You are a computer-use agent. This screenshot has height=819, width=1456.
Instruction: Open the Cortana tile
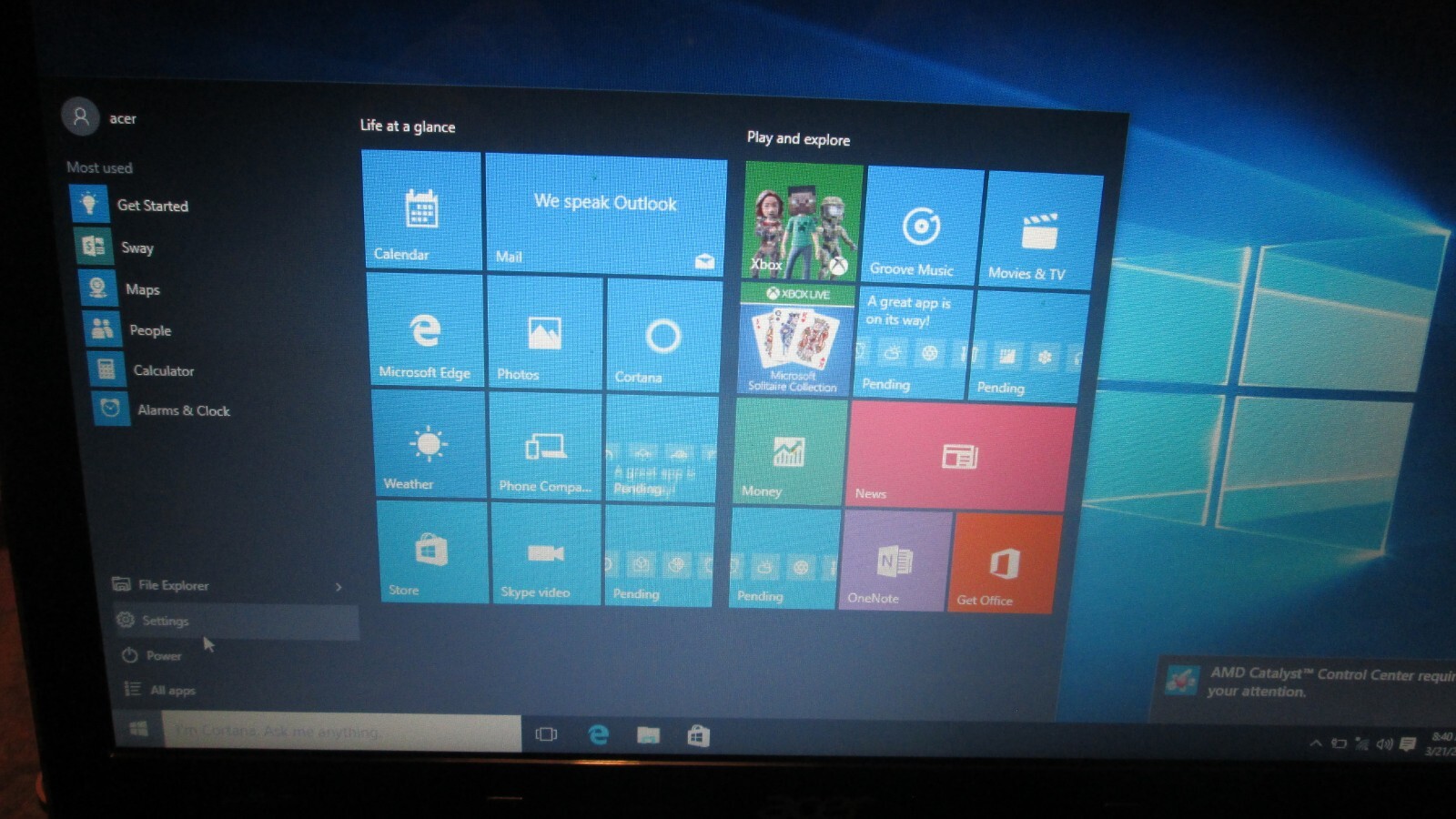click(663, 337)
